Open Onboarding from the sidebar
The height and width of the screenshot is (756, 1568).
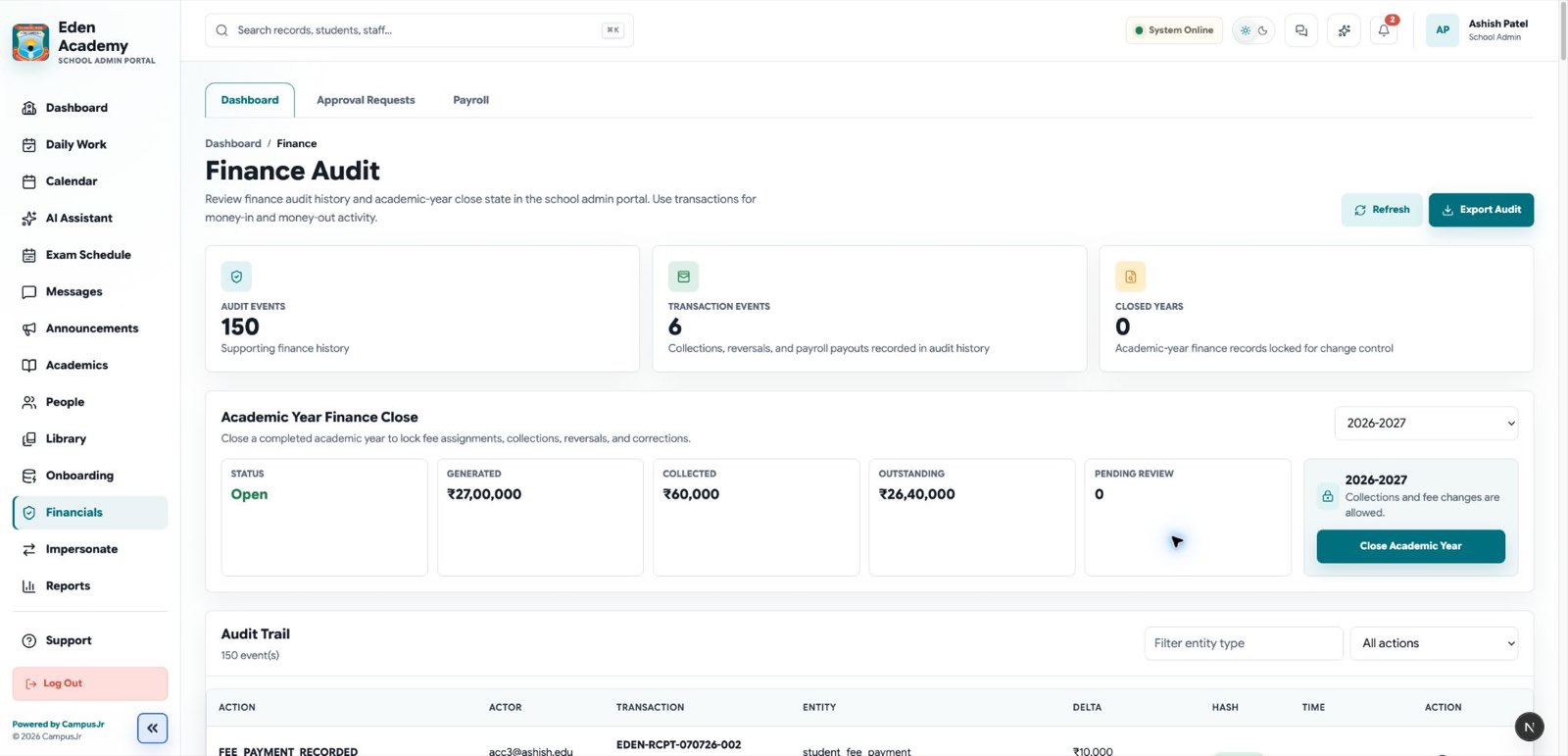(x=89, y=476)
